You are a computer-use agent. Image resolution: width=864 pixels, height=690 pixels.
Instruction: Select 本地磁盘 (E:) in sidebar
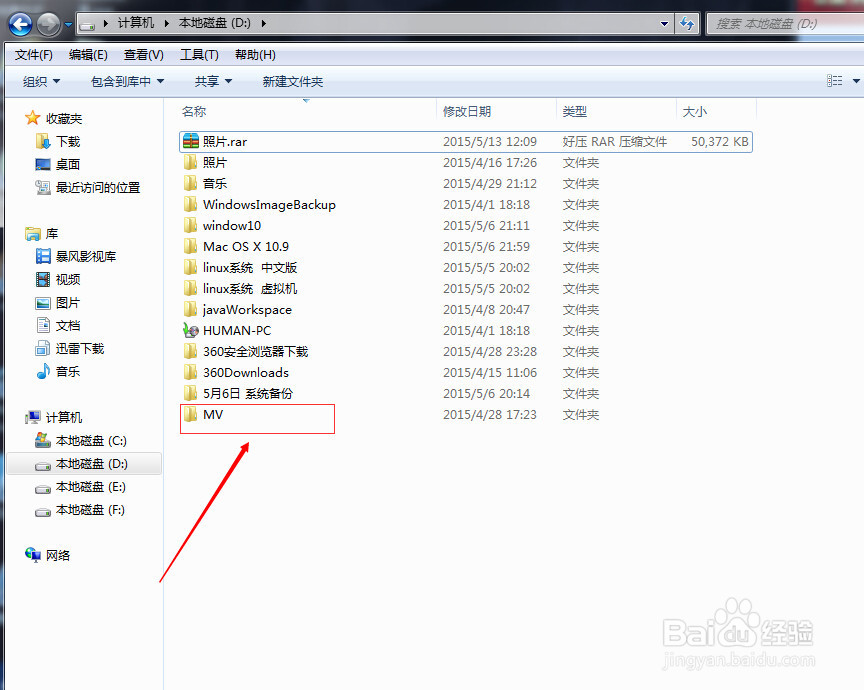point(81,487)
